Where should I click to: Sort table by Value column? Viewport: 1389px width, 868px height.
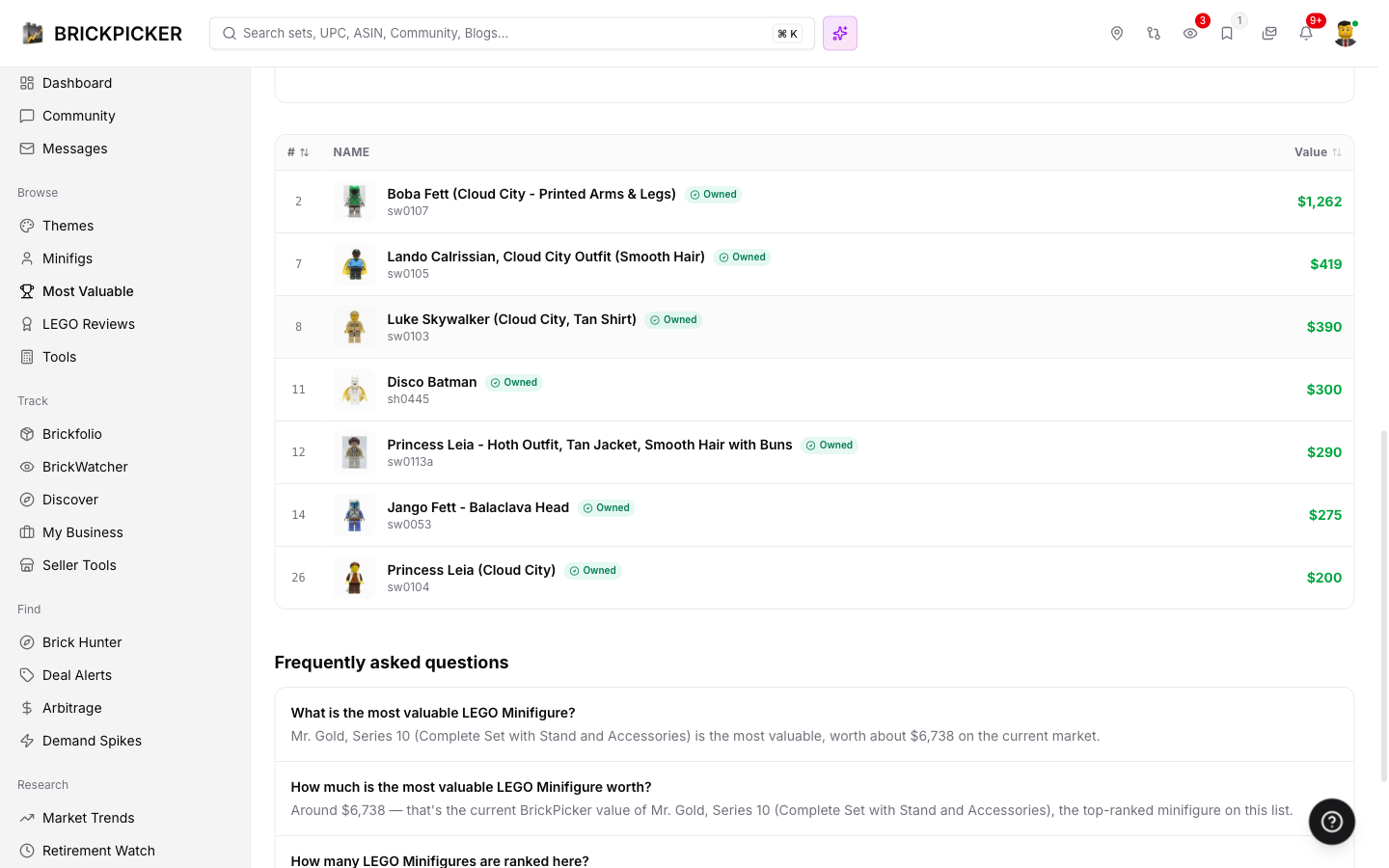pyautogui.click(x=1318, y=152)
